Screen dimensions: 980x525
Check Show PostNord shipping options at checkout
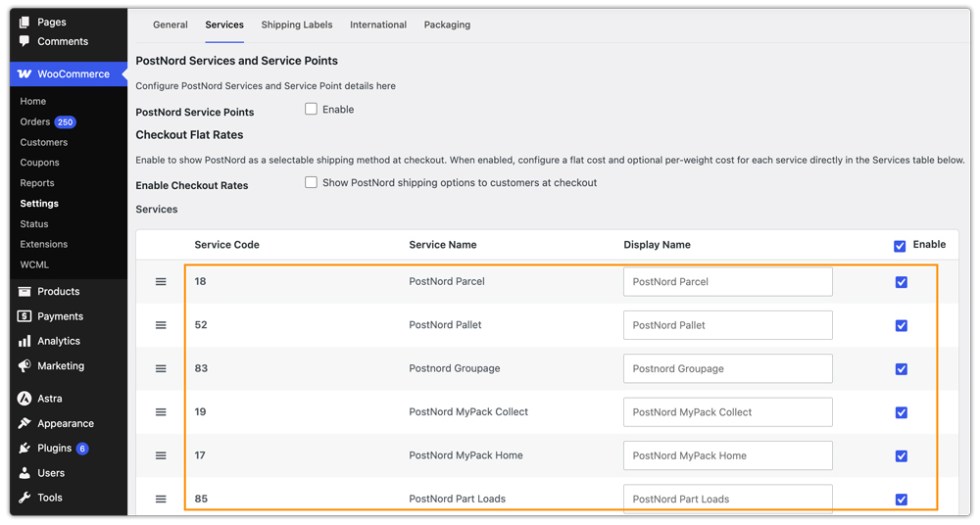pyautogui.click(x=311, y=182)
